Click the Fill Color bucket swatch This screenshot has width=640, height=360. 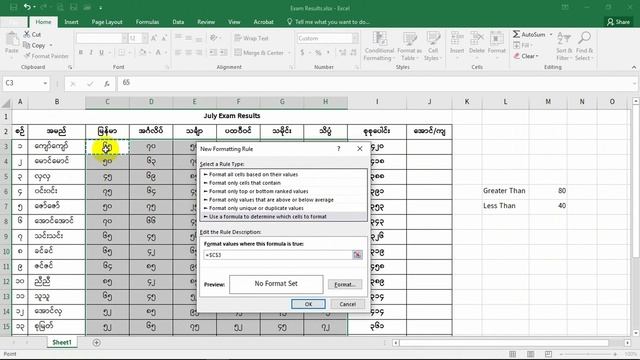point(142,52)
